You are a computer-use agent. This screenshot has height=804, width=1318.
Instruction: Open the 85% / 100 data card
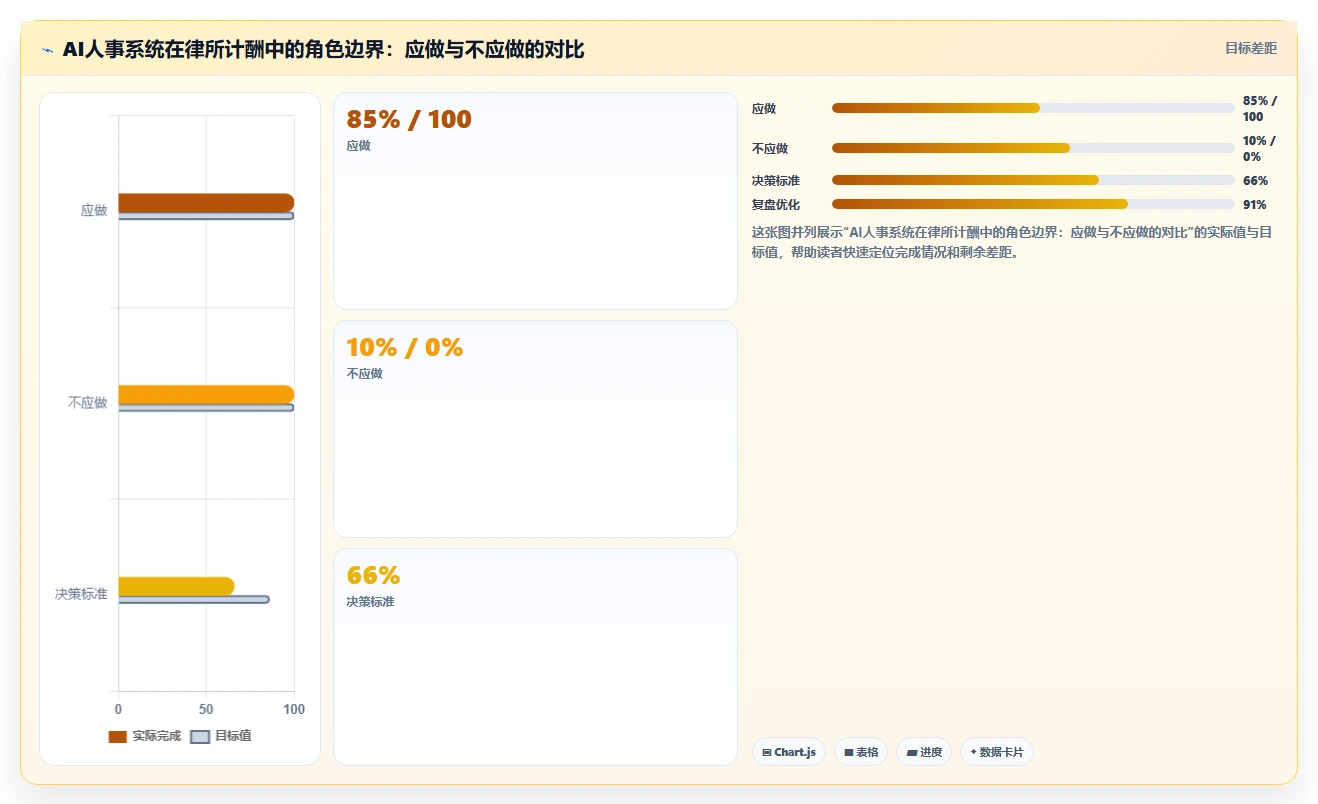click(x=535, y=201)
